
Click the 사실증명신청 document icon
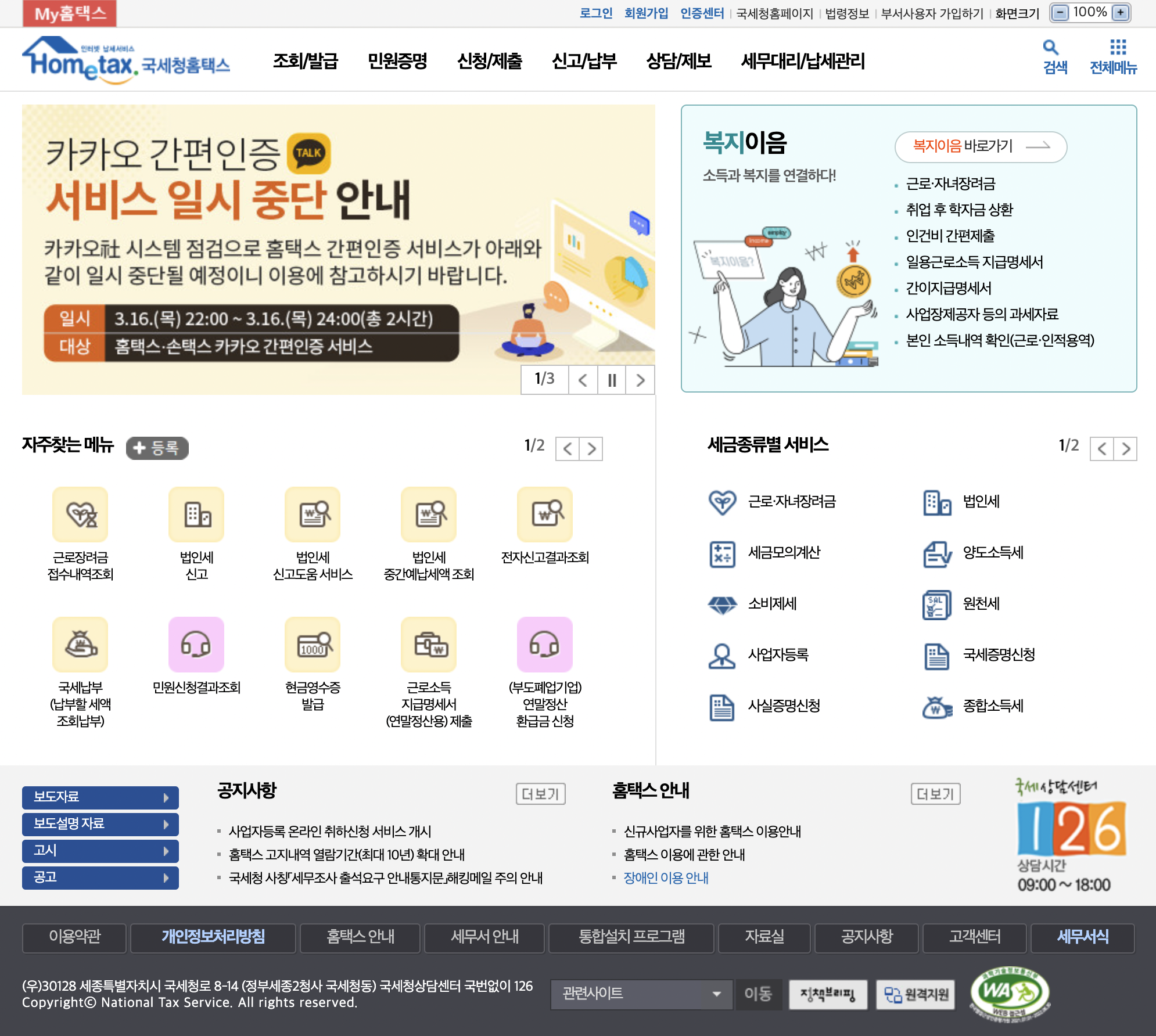722,707
